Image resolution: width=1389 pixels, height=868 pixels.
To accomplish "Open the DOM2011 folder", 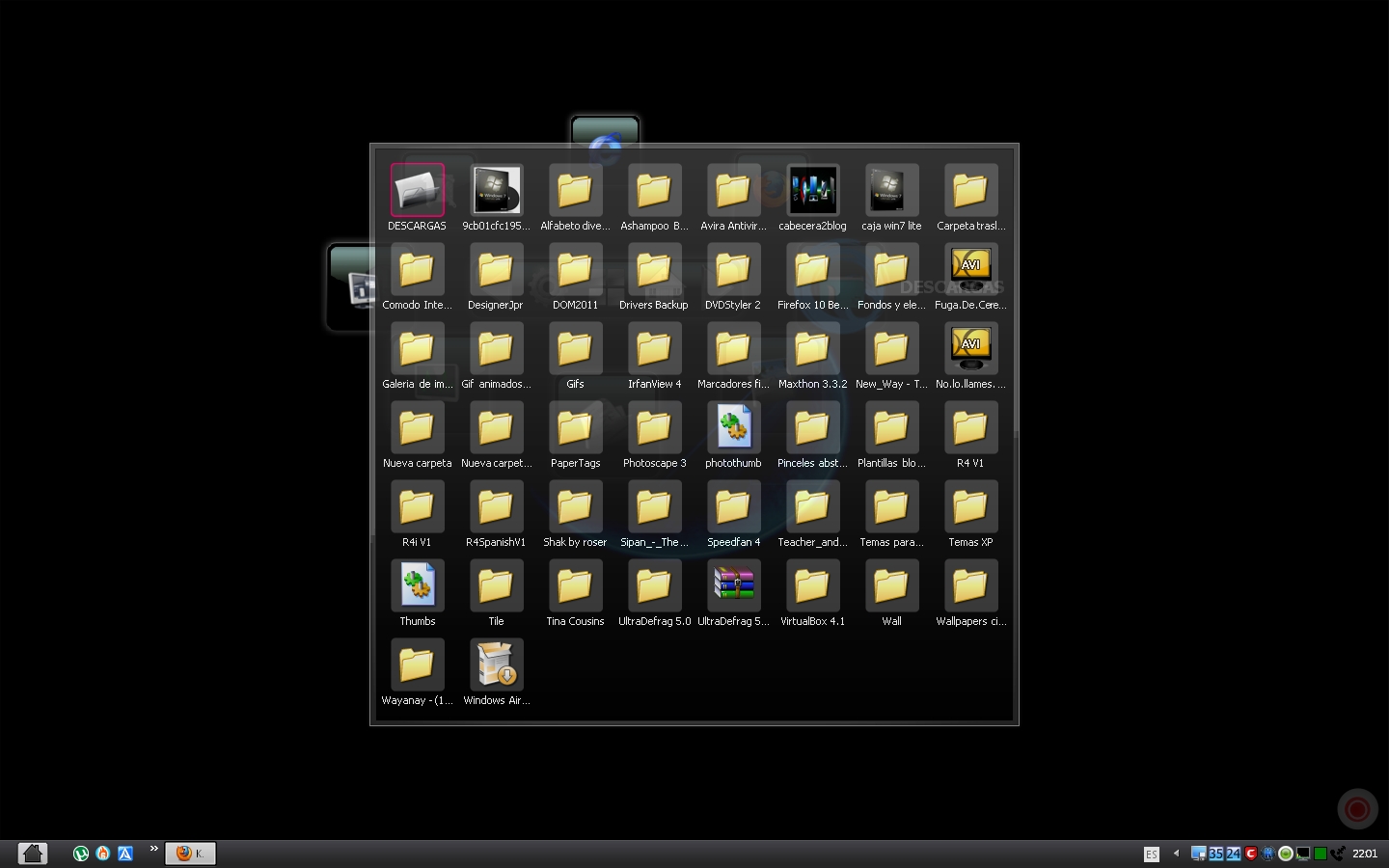I will (575, 269).
